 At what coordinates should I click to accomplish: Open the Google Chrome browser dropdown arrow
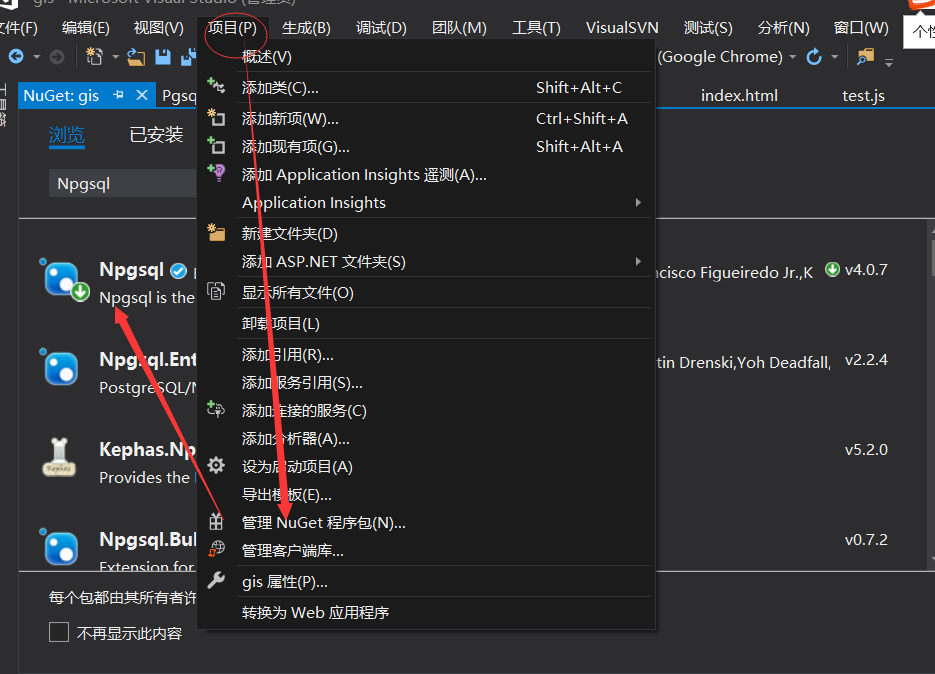792,57
